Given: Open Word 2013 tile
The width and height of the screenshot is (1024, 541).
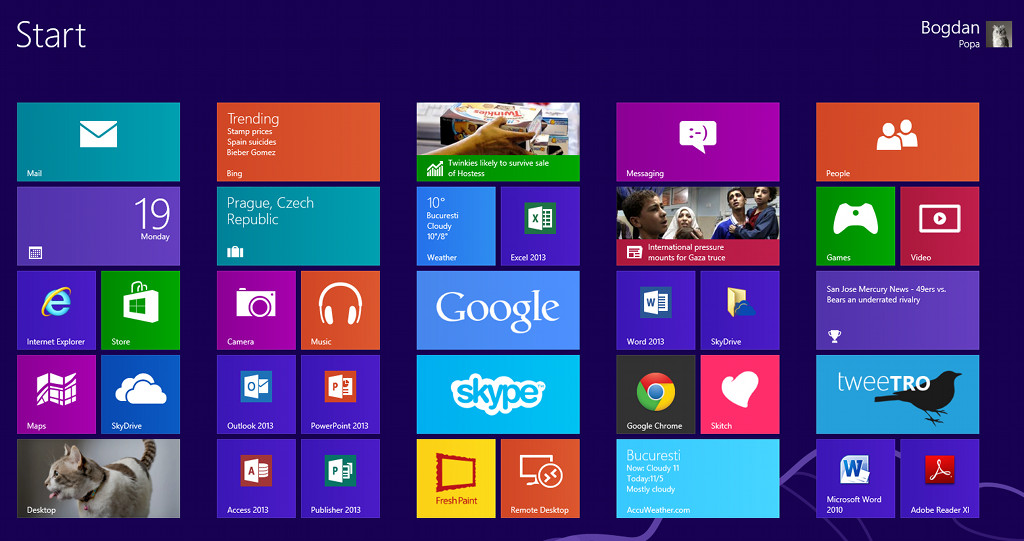Looking at the screenshot, I should click(656, 310).
